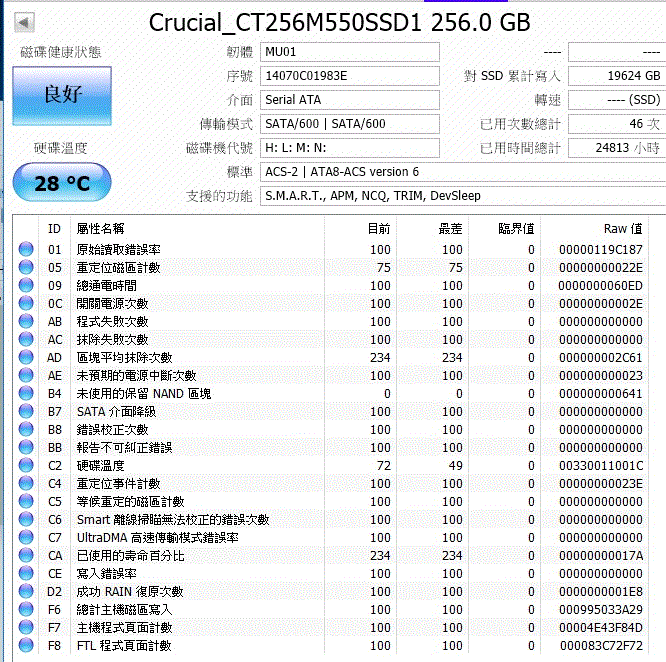Click status orb for attribute F7
This screenshot has width=666, height=662.
(26, 627)
